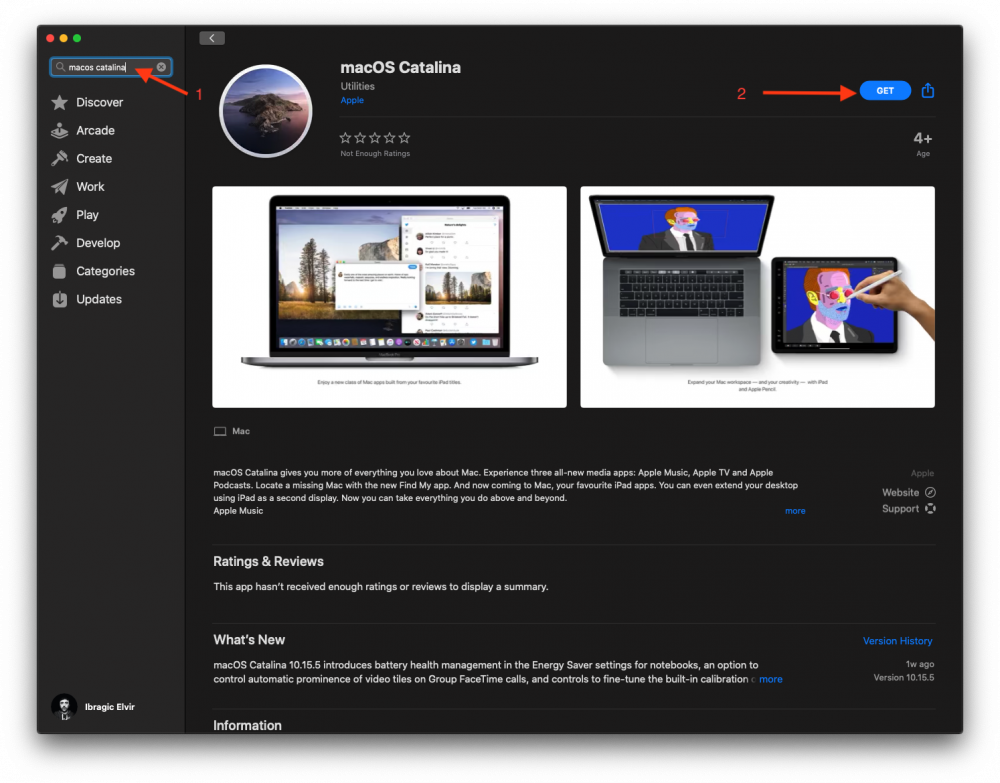The width and height of the screenshot is (1000, 783).
Task: Select the Work sidebar label
Action: coord(90,187)
